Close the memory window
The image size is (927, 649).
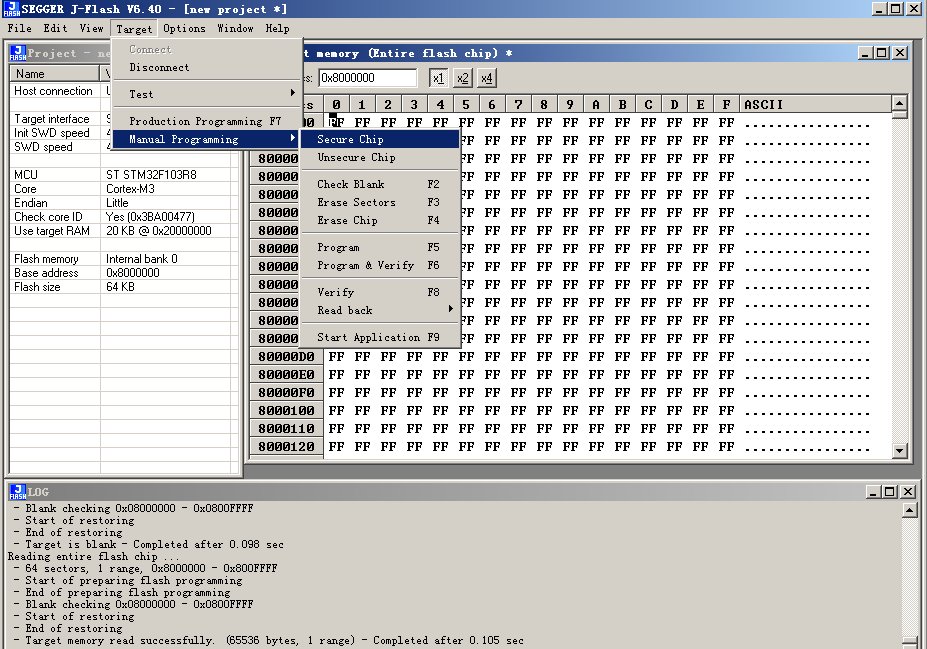pyautogui.click(x=900, y=53)
